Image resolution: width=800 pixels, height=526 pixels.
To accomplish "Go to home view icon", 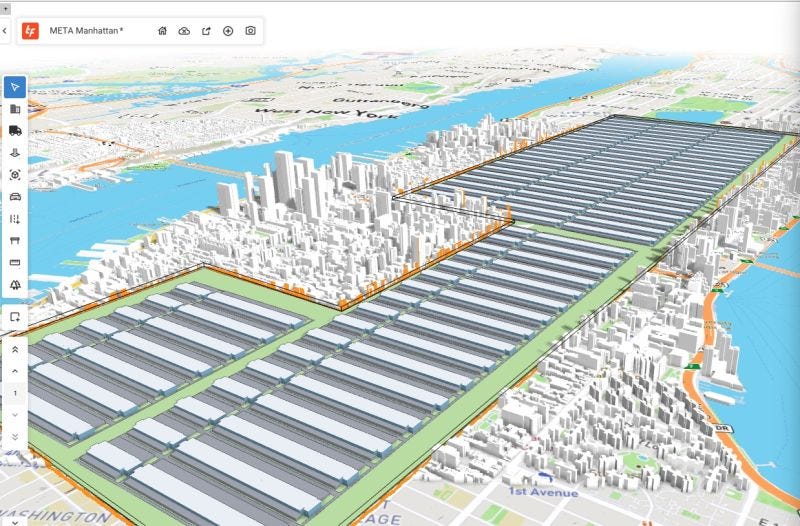I will (162, 31).
